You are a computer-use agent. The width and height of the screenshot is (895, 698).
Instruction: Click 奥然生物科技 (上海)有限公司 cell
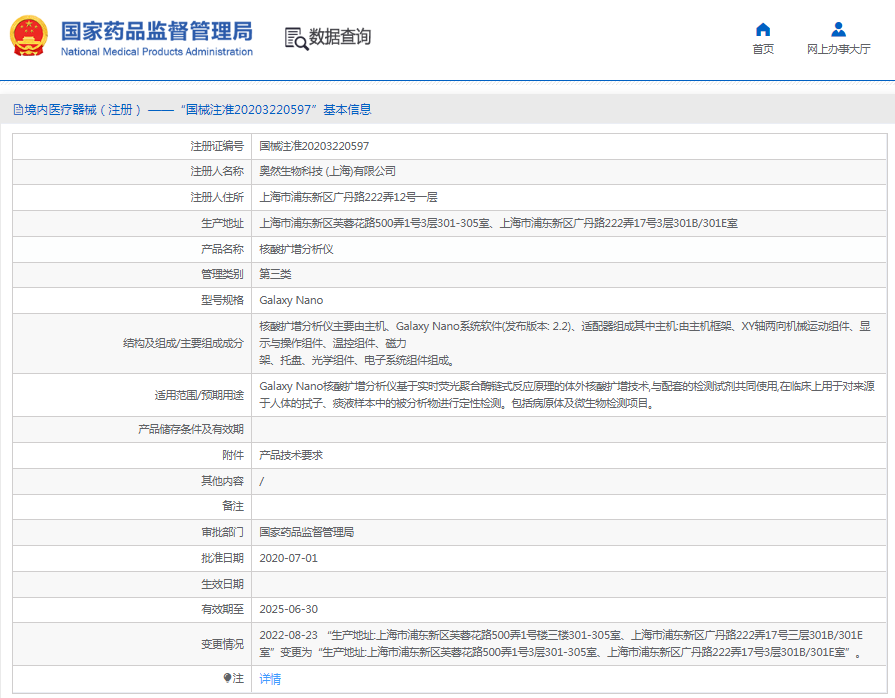pos(327,171)
